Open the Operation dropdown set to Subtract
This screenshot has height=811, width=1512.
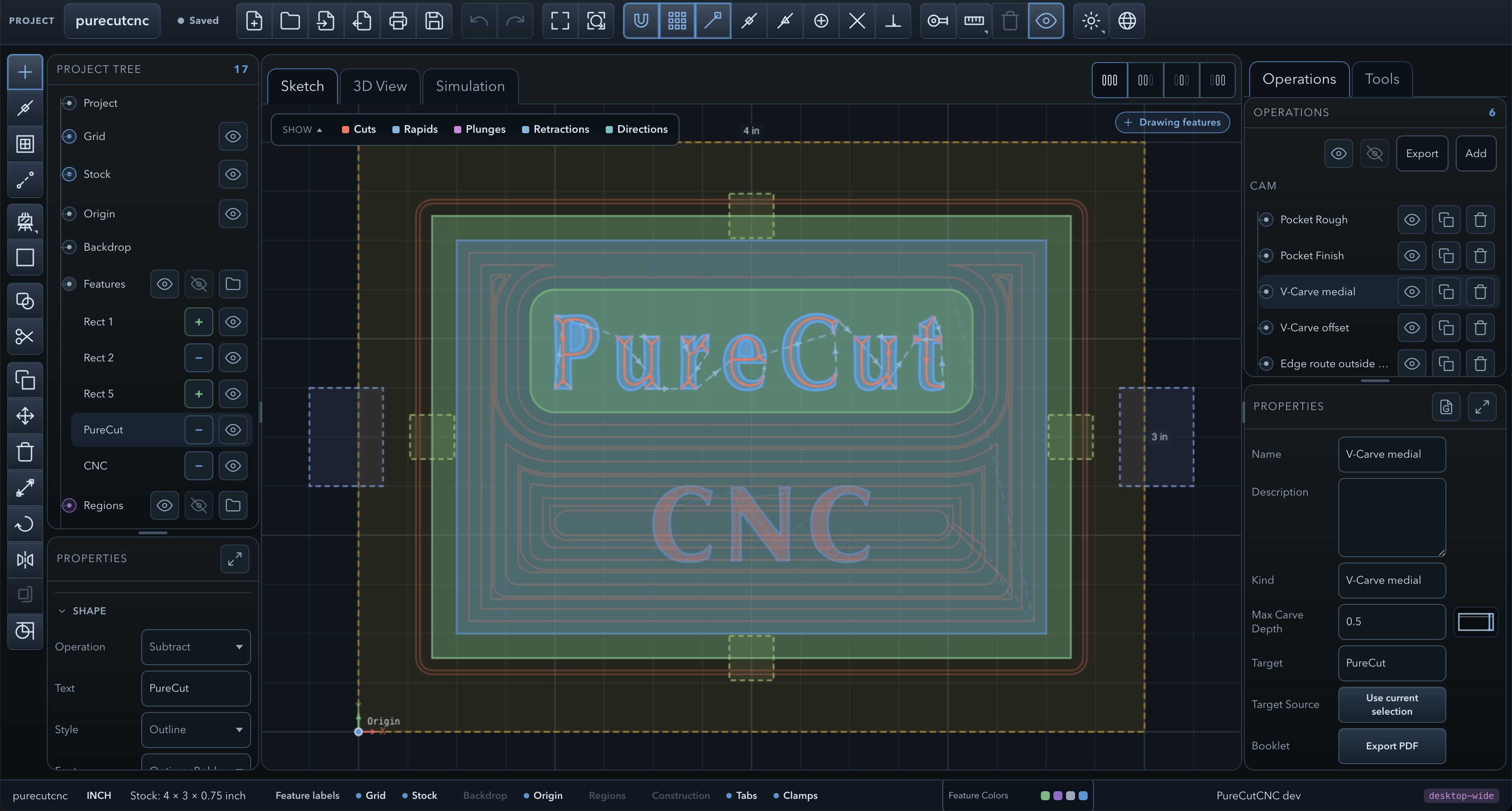pos(196,647)
